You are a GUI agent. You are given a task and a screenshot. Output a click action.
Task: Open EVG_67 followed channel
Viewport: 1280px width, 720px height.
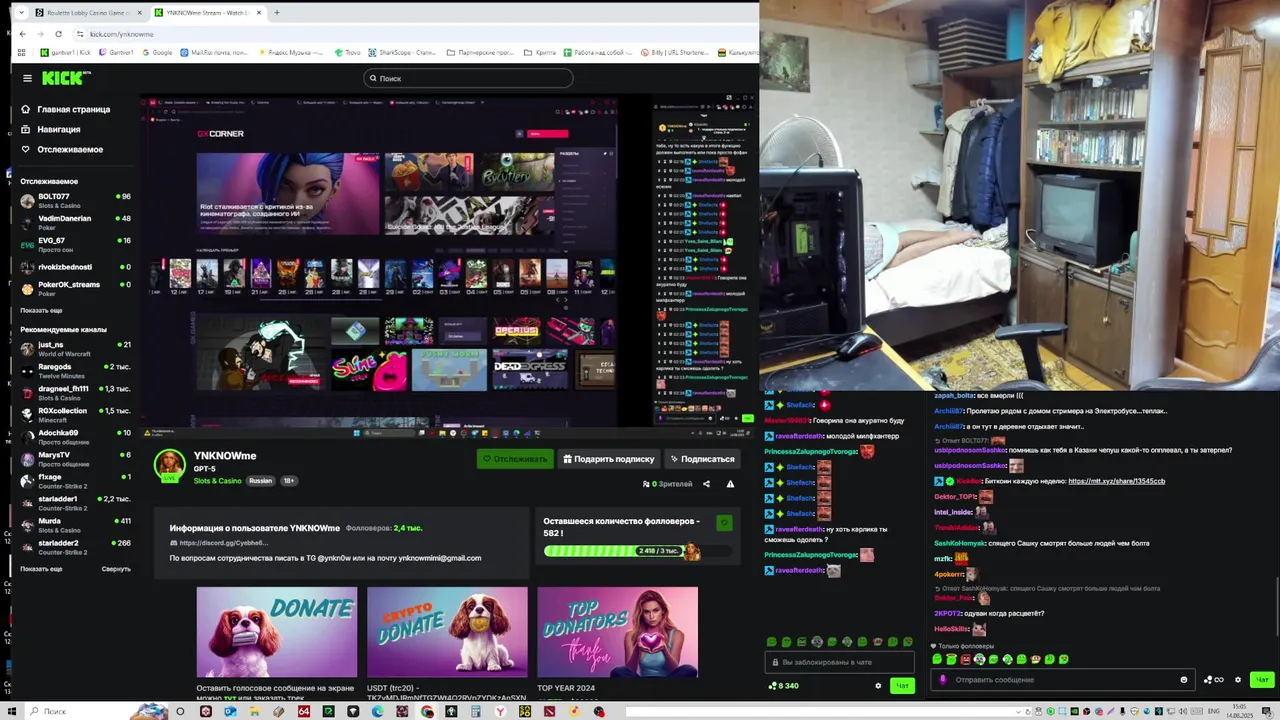[75, 245]
